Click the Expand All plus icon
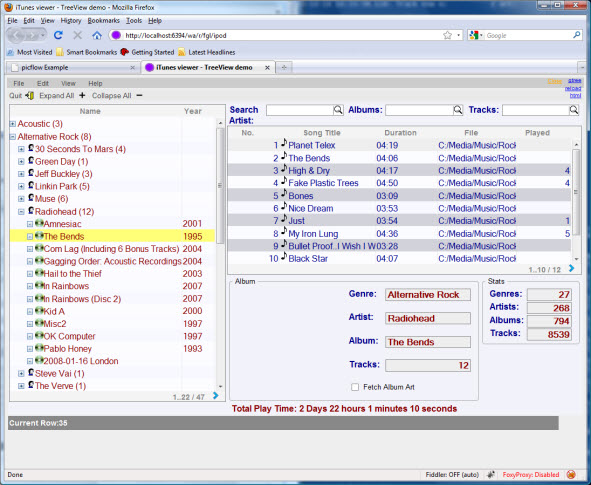The image size is (591, 485). tap(82, 96)
